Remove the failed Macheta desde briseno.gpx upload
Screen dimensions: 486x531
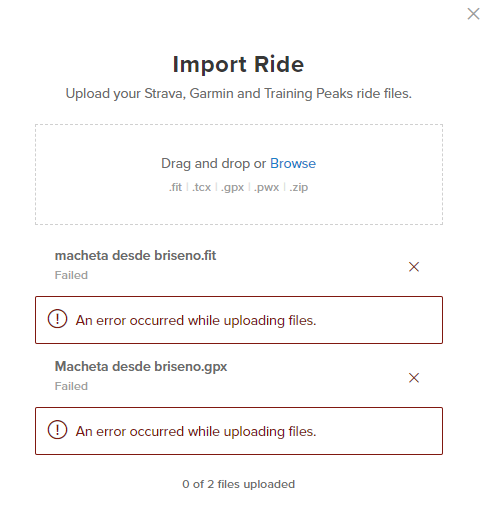point(414,378)
